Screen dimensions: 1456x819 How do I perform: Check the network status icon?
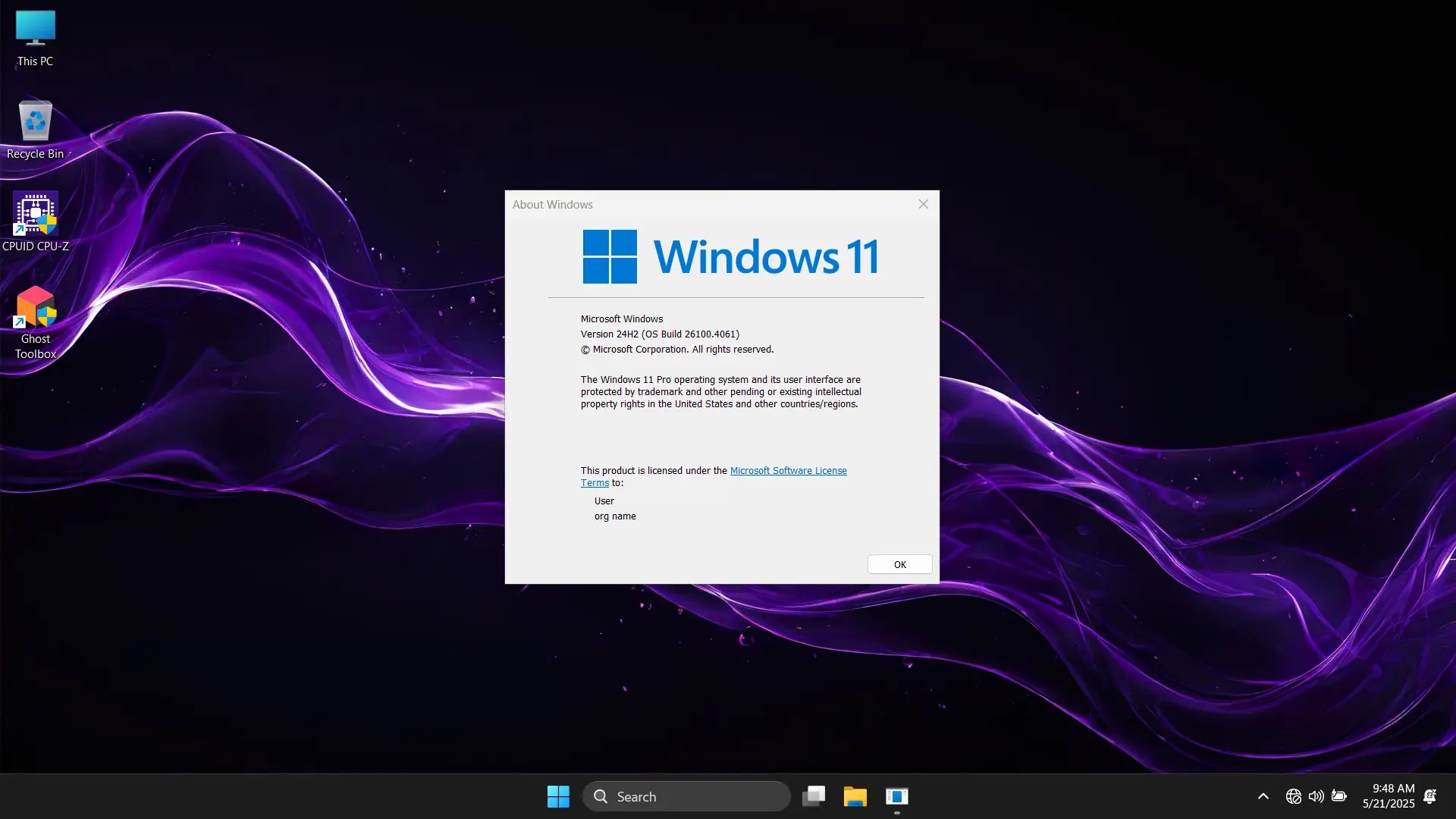[1294, 796]
